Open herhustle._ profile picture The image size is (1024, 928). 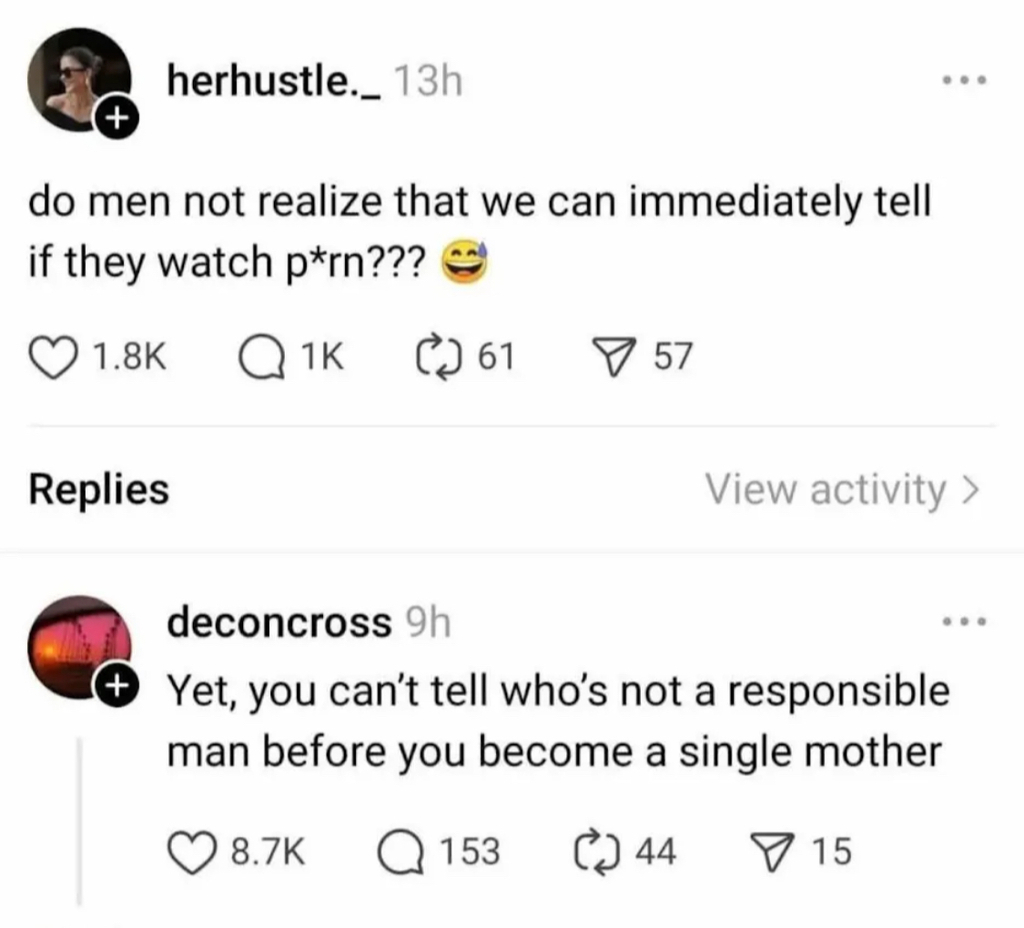tap(78, 80)
